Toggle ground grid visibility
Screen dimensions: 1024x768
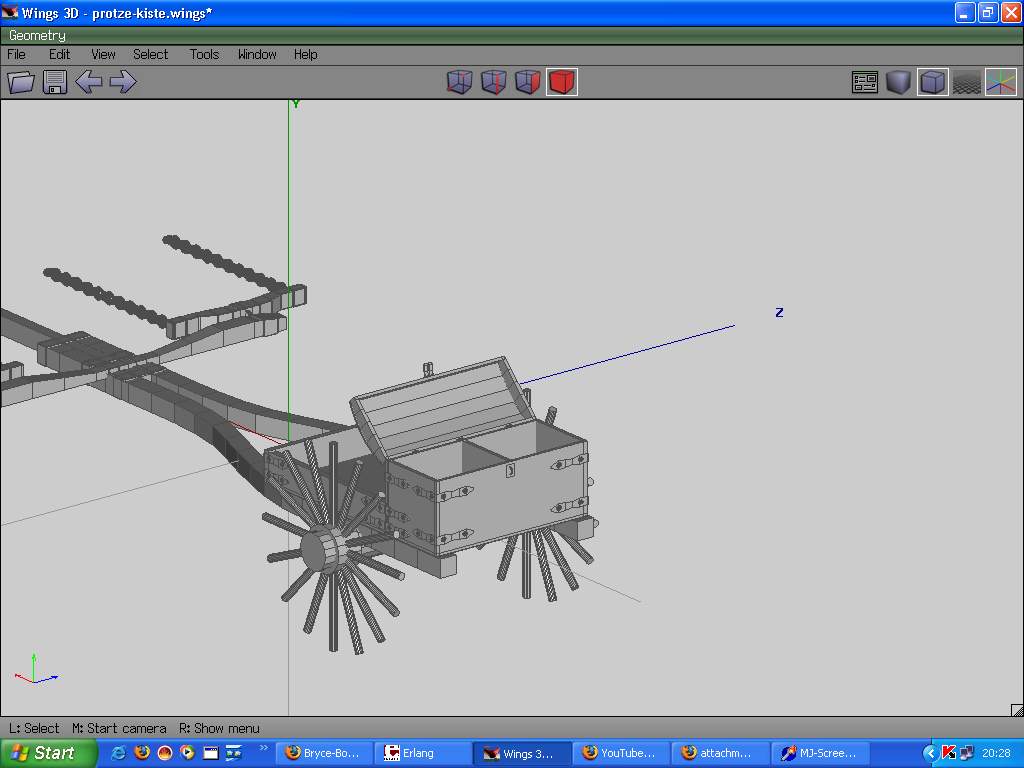point(966,82)
